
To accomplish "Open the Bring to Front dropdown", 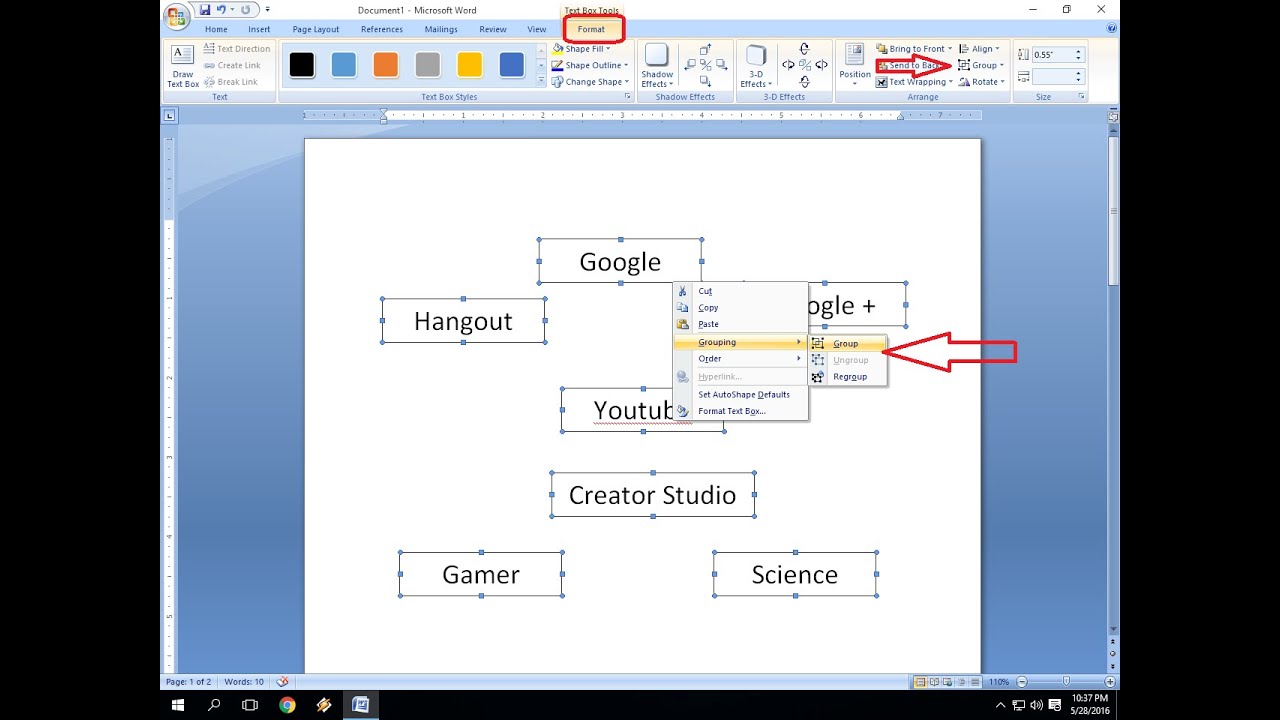I will (x=914, y=49).
